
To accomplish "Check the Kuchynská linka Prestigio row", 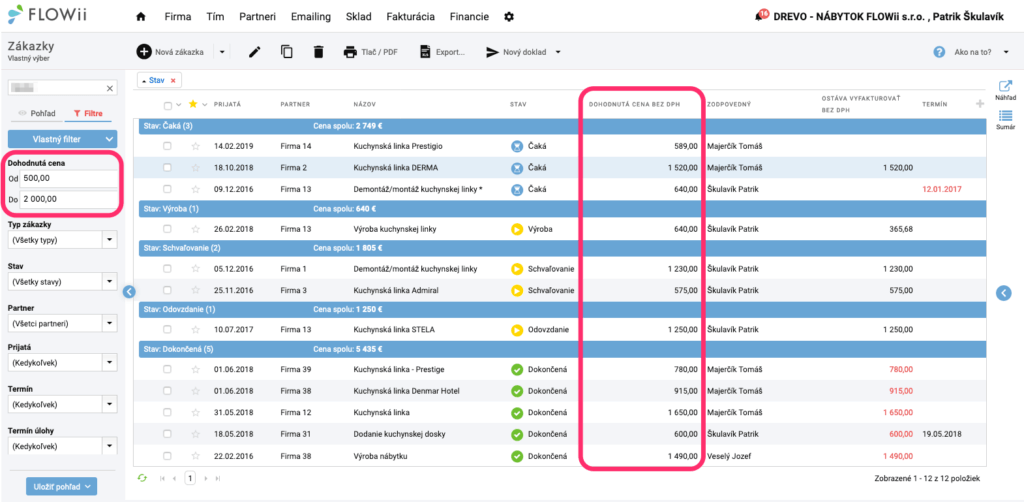I will tap(168, 146).
